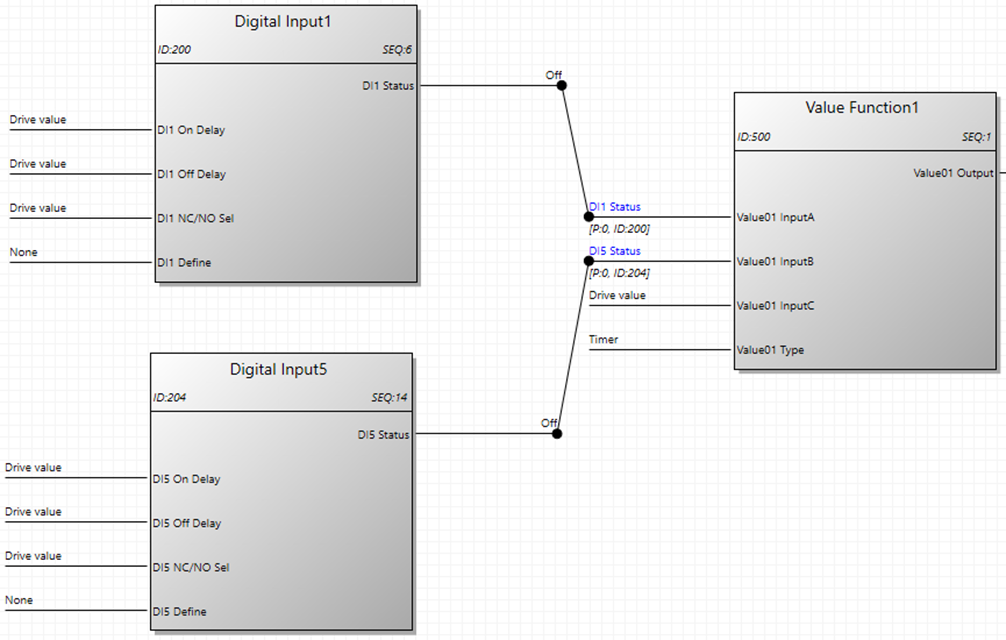Screen dimensions: 1006x640
Task: Click connection node at DI5 Status Off
Action: click(x=557, y=434)
